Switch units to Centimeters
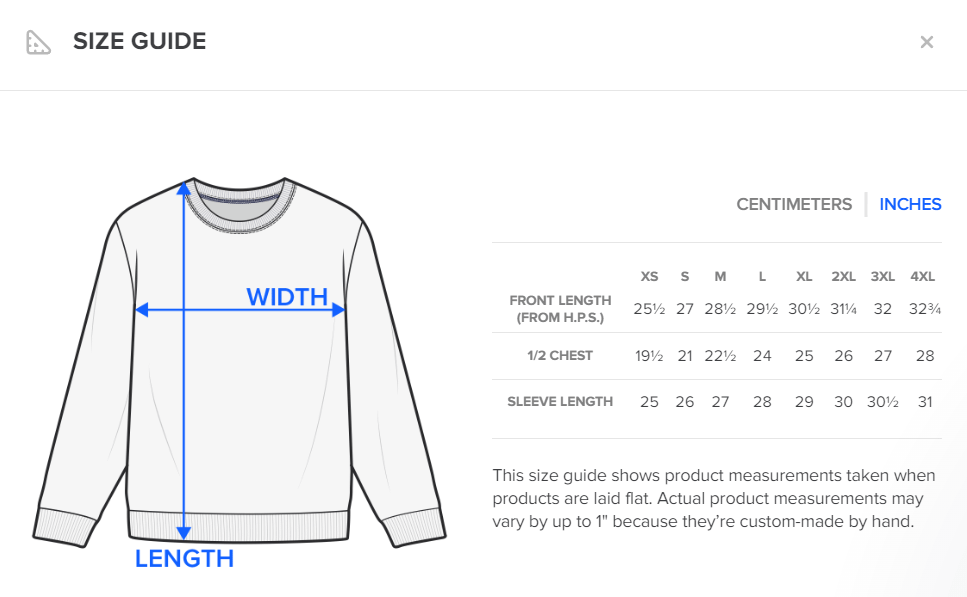The width and height of the screenshot is (967, 597). pyautogui.click(x=794, y=204)
